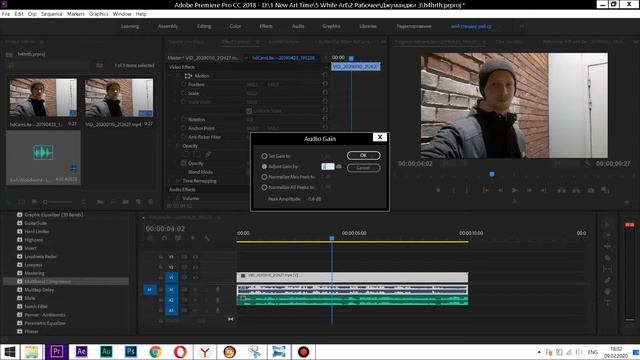Expand the Motion effect properties

pyautogui.click(x=178, y=76)
